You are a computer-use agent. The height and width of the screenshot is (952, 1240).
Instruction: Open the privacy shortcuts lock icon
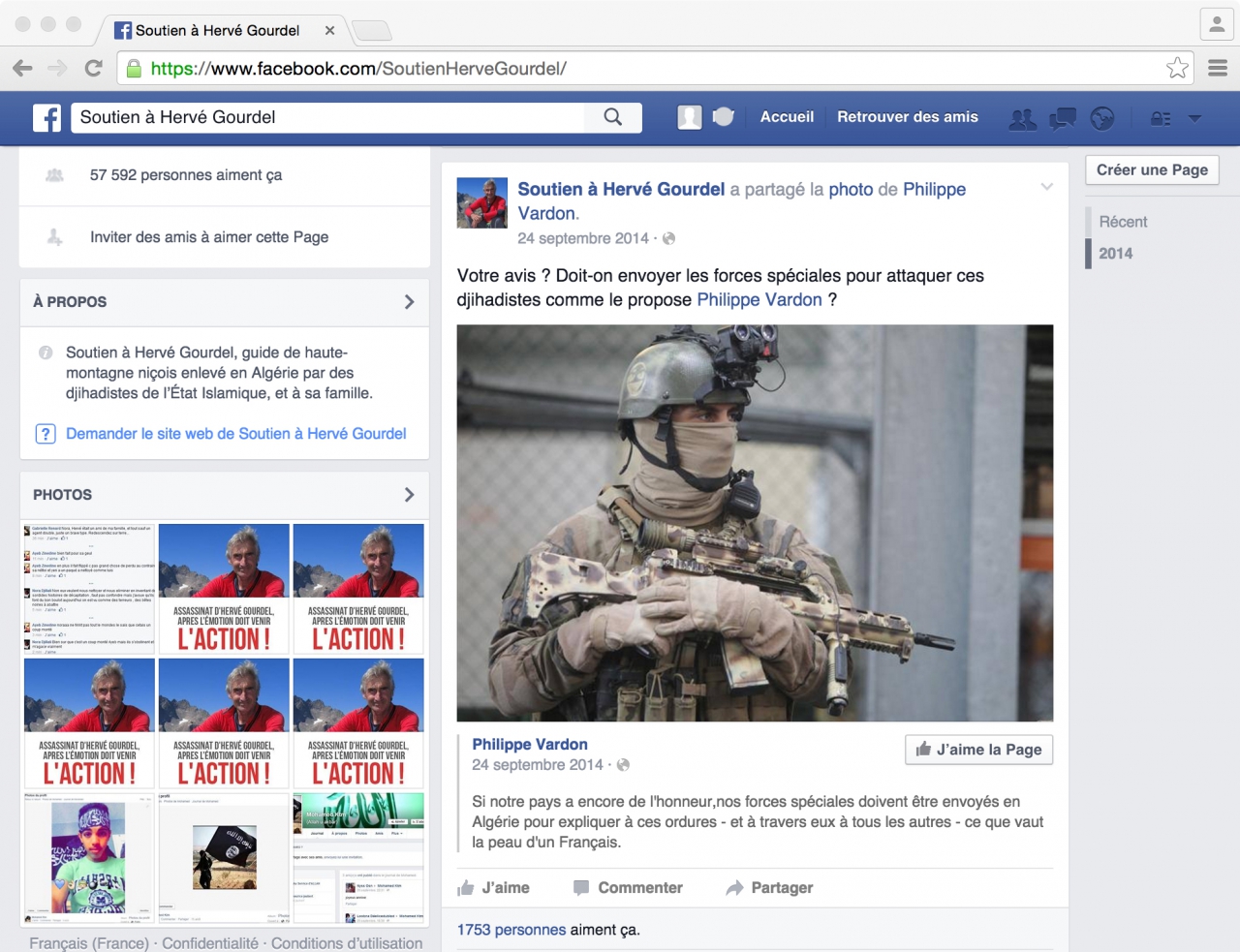1160,118
